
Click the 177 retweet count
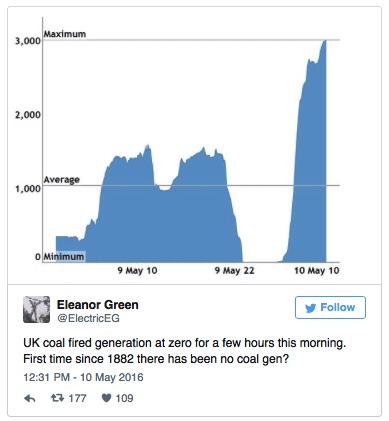(77, 398)
